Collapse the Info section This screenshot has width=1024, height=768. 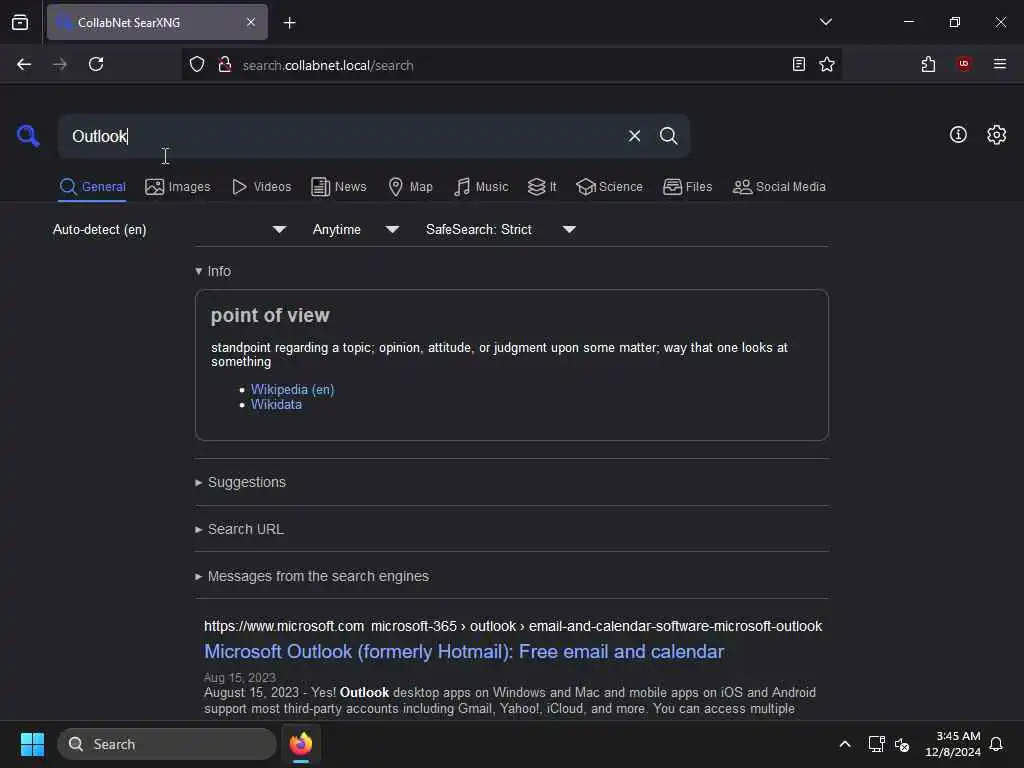[213, 271]
